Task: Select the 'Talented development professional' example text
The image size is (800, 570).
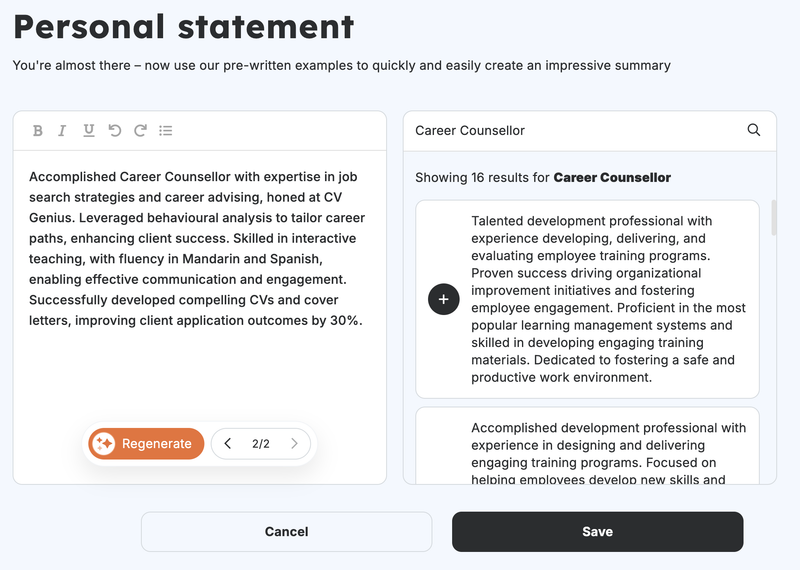Action: click(x=608, y=299)
